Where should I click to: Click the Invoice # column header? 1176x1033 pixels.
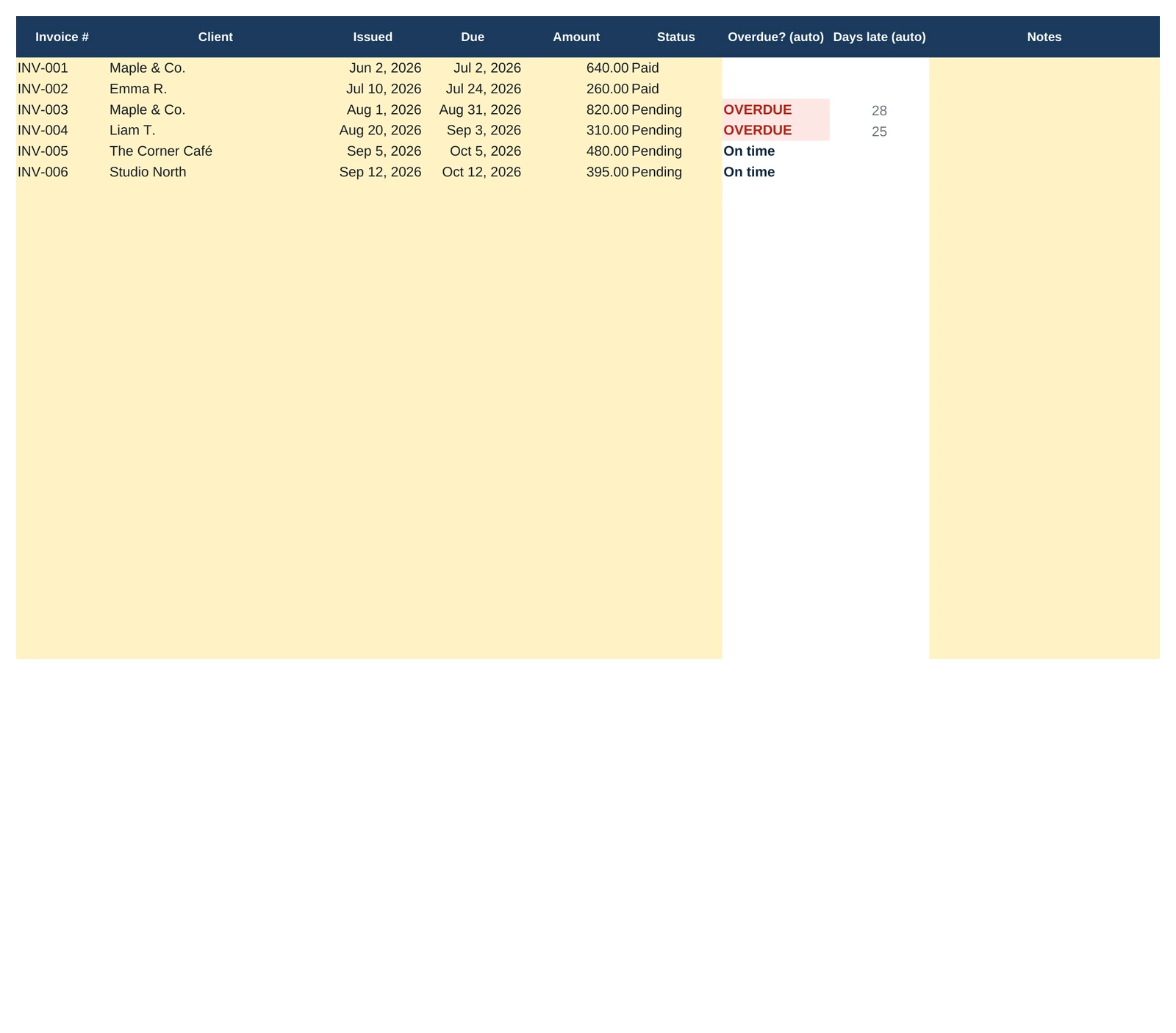click(x=62, y=37)
